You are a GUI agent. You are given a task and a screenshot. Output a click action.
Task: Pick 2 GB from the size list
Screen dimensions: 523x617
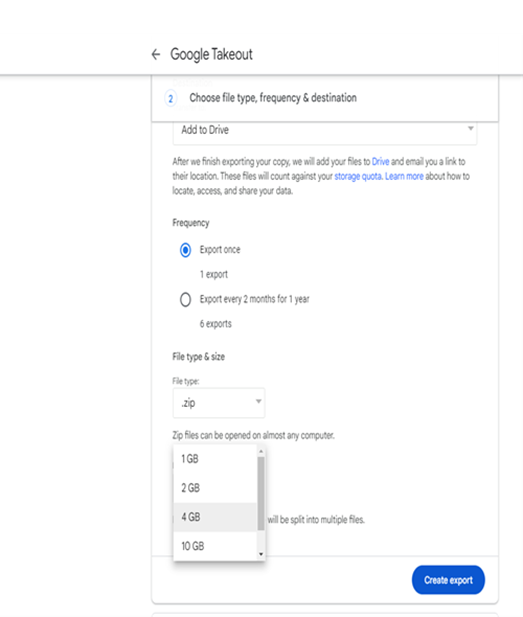[215, 488]
